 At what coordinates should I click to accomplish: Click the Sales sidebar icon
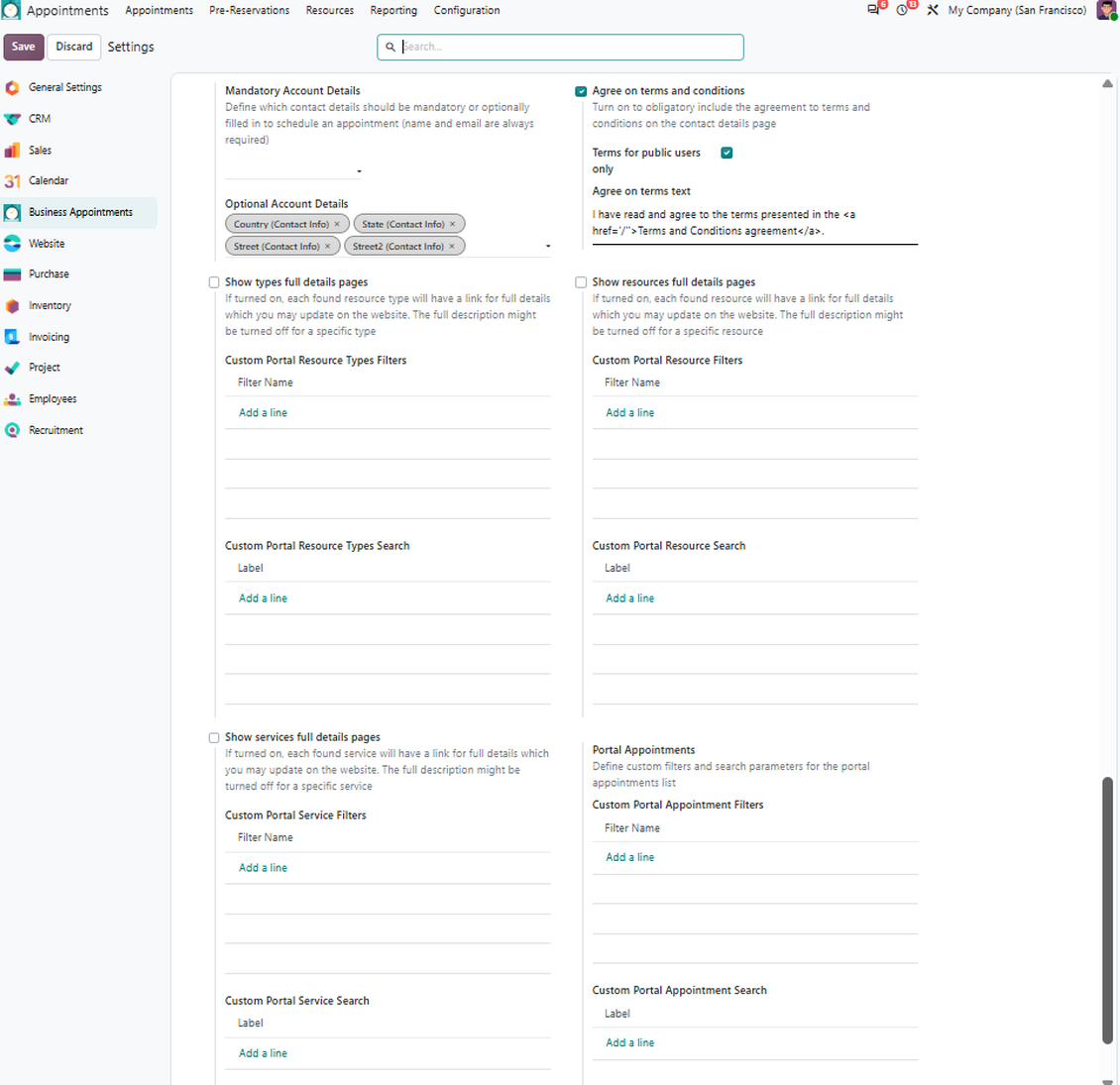click(12, 151)
